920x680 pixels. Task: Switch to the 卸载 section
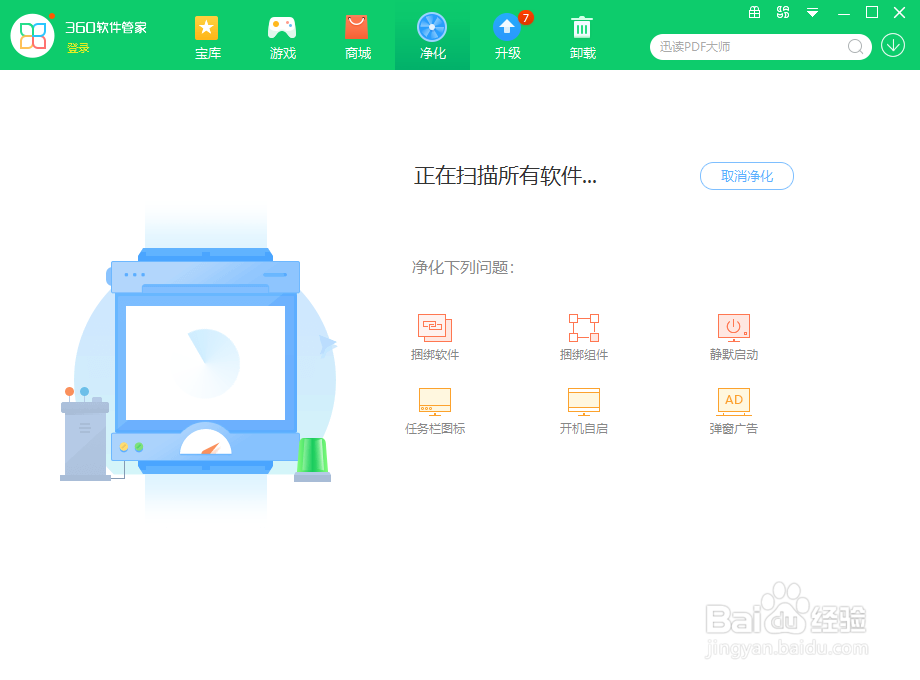point(582,35)
